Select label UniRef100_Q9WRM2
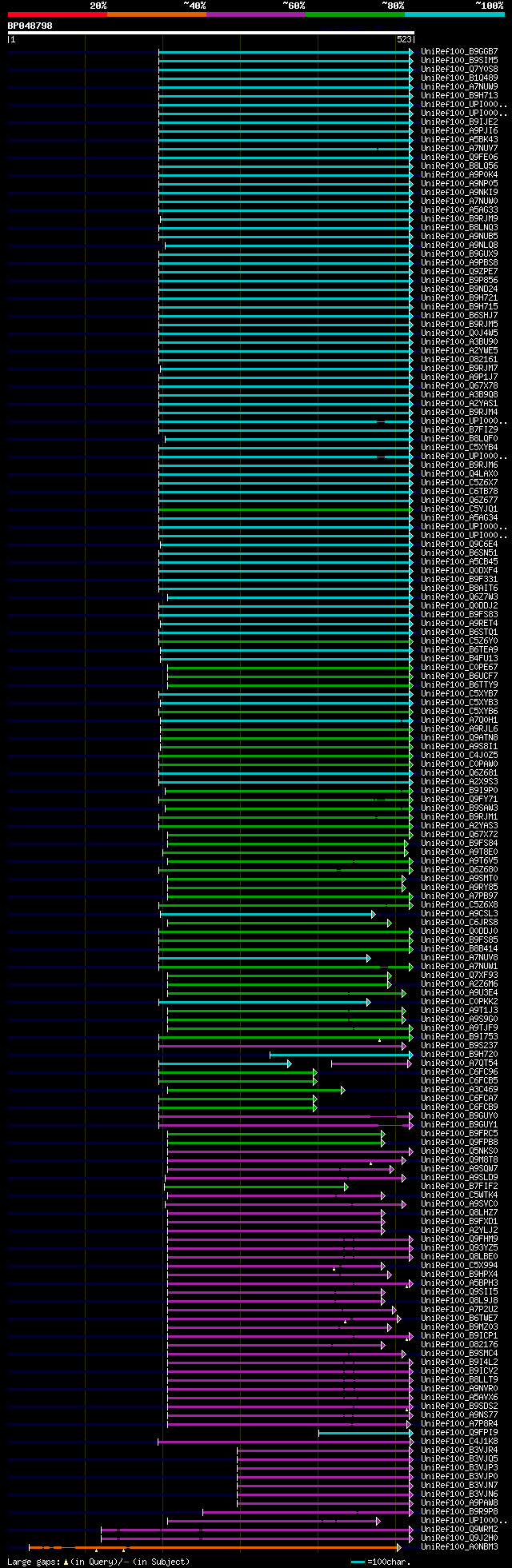This screenshot has width=512, height=1568. tap(459, 1529)
